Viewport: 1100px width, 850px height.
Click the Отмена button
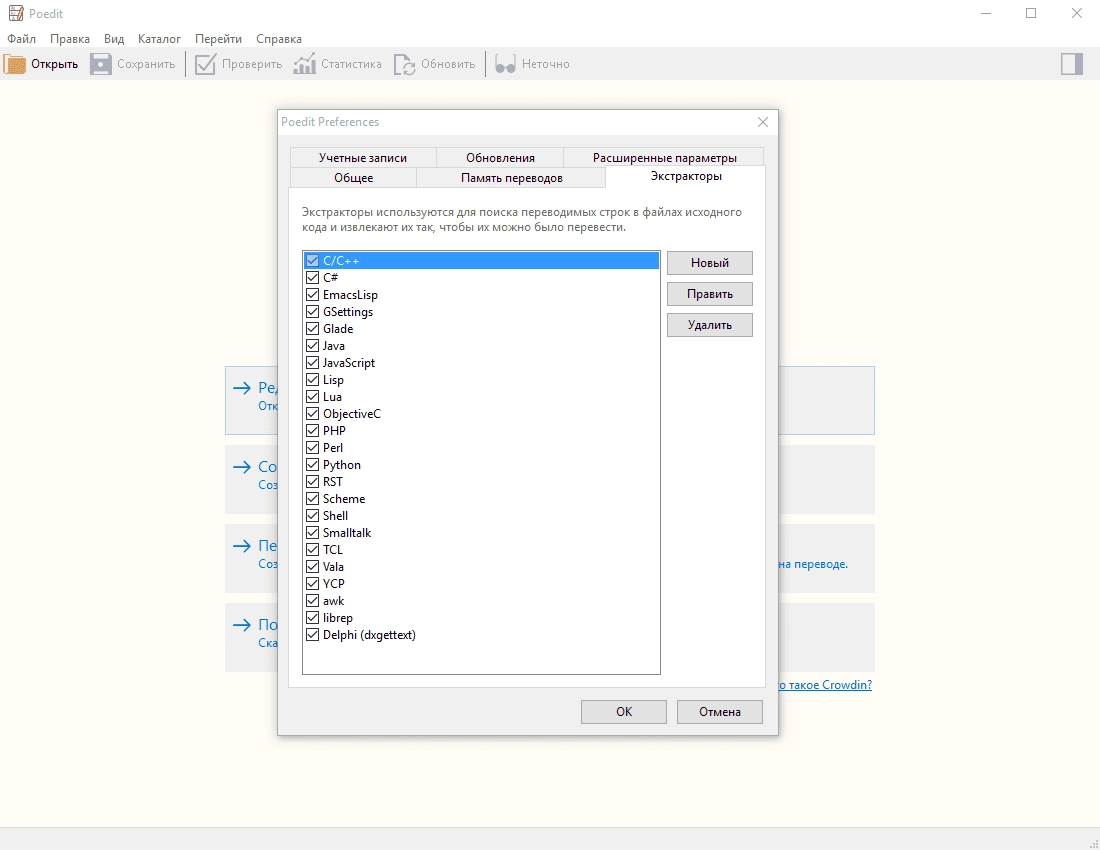tap(720, 712)
